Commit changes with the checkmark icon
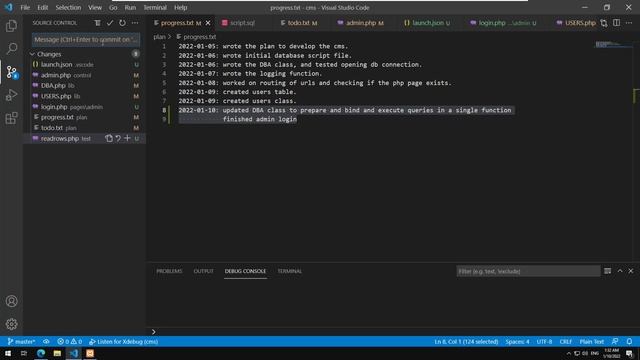The height and width of the screenshot is (360, 640). 110,23
